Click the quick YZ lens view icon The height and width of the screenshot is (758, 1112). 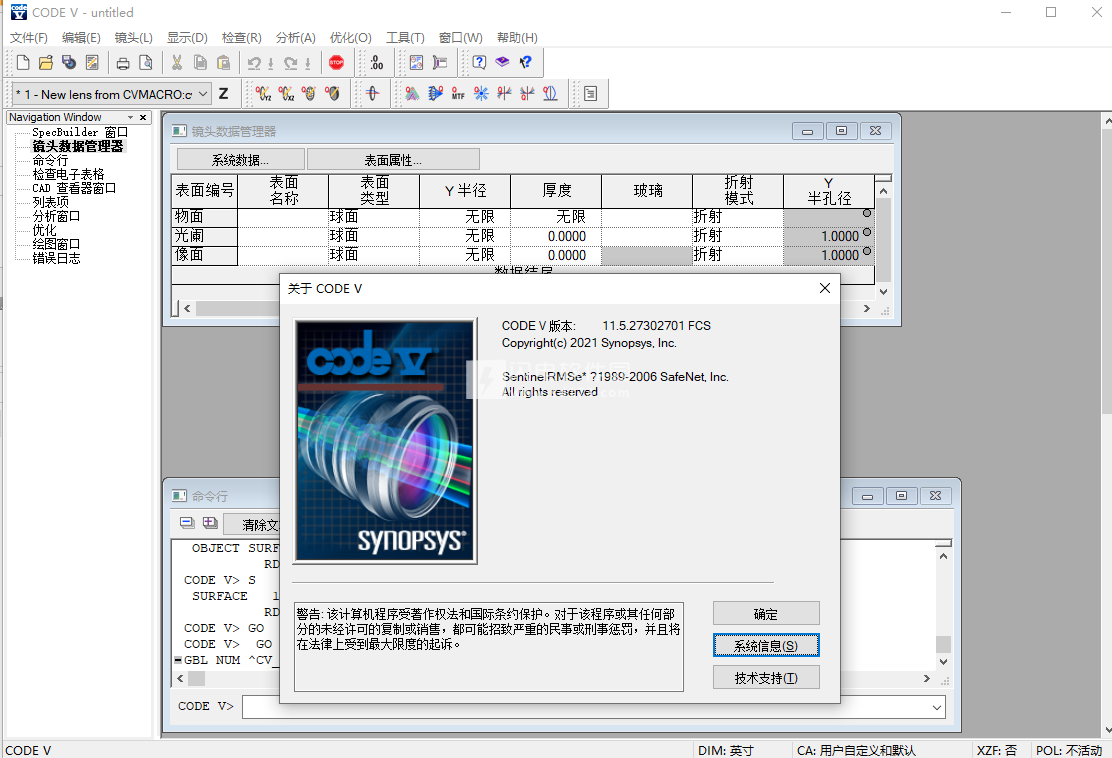point(263,94)
